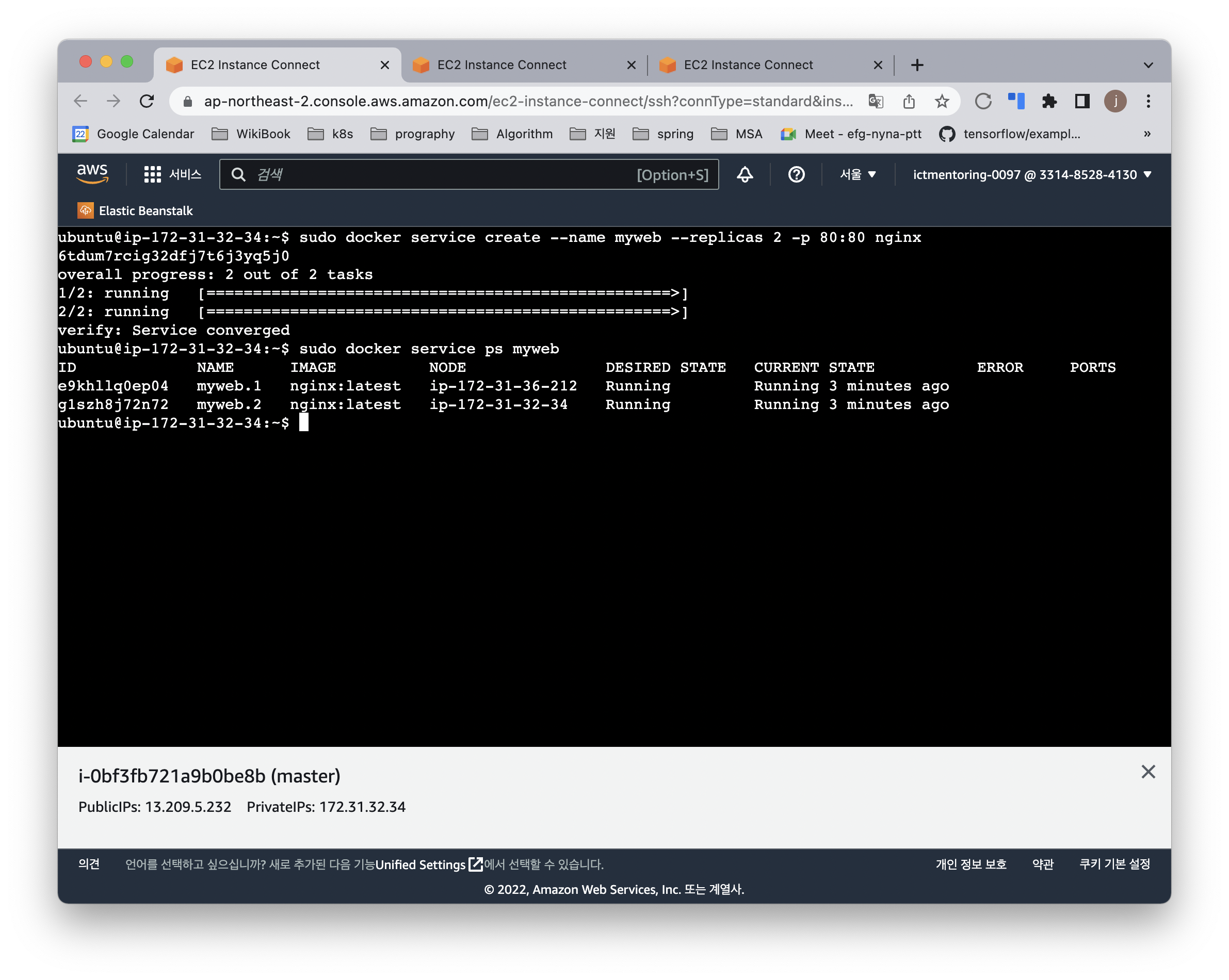Click the Google Translate page icon
This screenshot has width=1229, height=980.
[876, 102]
